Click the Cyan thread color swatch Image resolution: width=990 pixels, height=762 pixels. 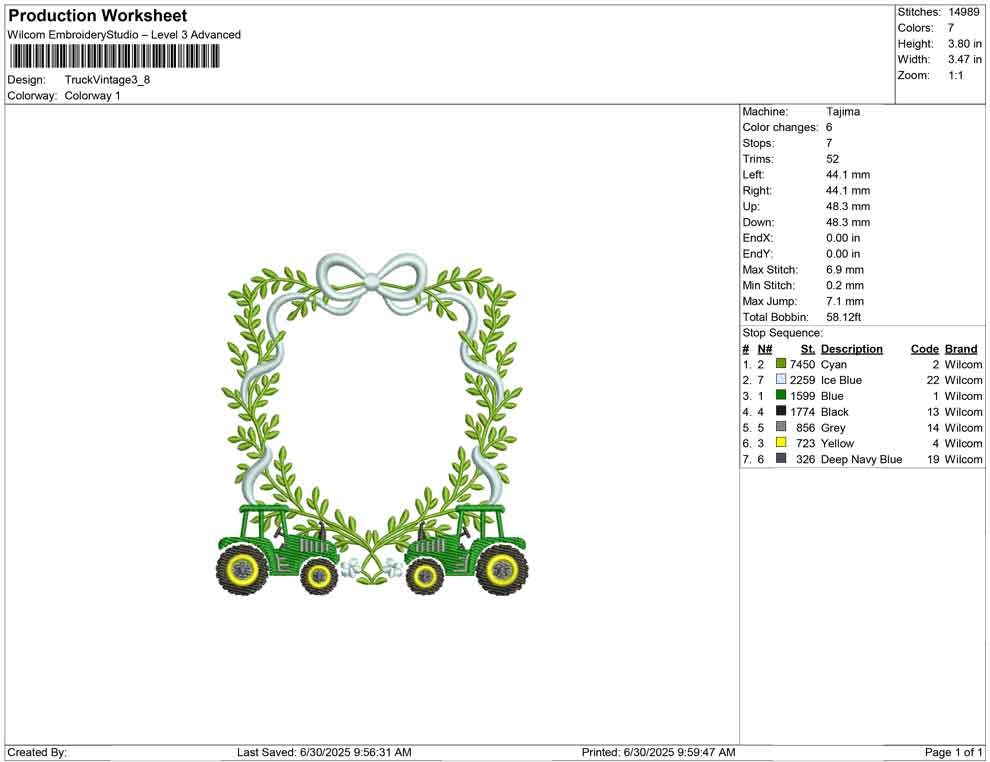[x=781, y=364]
